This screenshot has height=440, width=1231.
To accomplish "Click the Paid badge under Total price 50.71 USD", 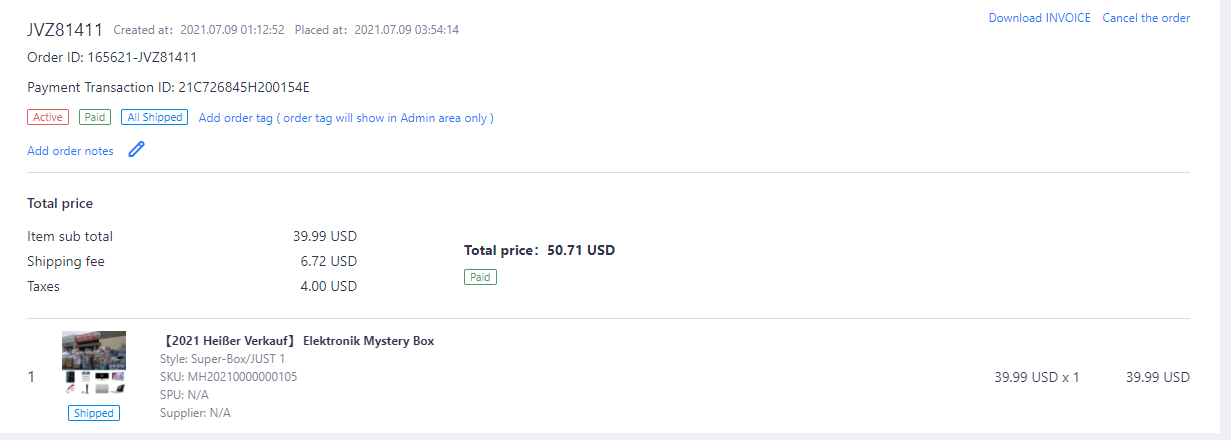I will tap(480, 277).
